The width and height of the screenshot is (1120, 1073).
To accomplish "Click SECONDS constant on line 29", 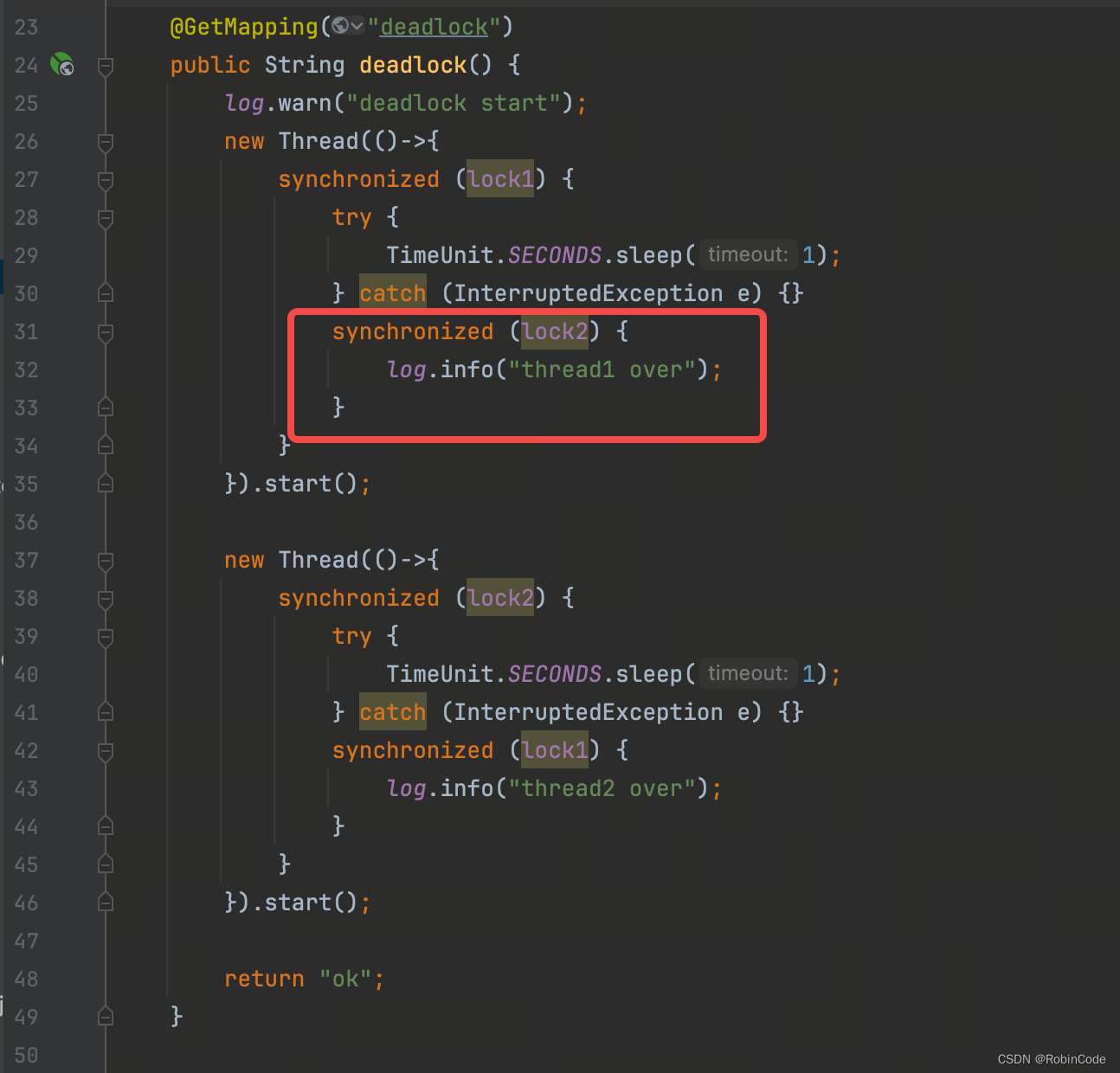I will click(x=555, y=255).
